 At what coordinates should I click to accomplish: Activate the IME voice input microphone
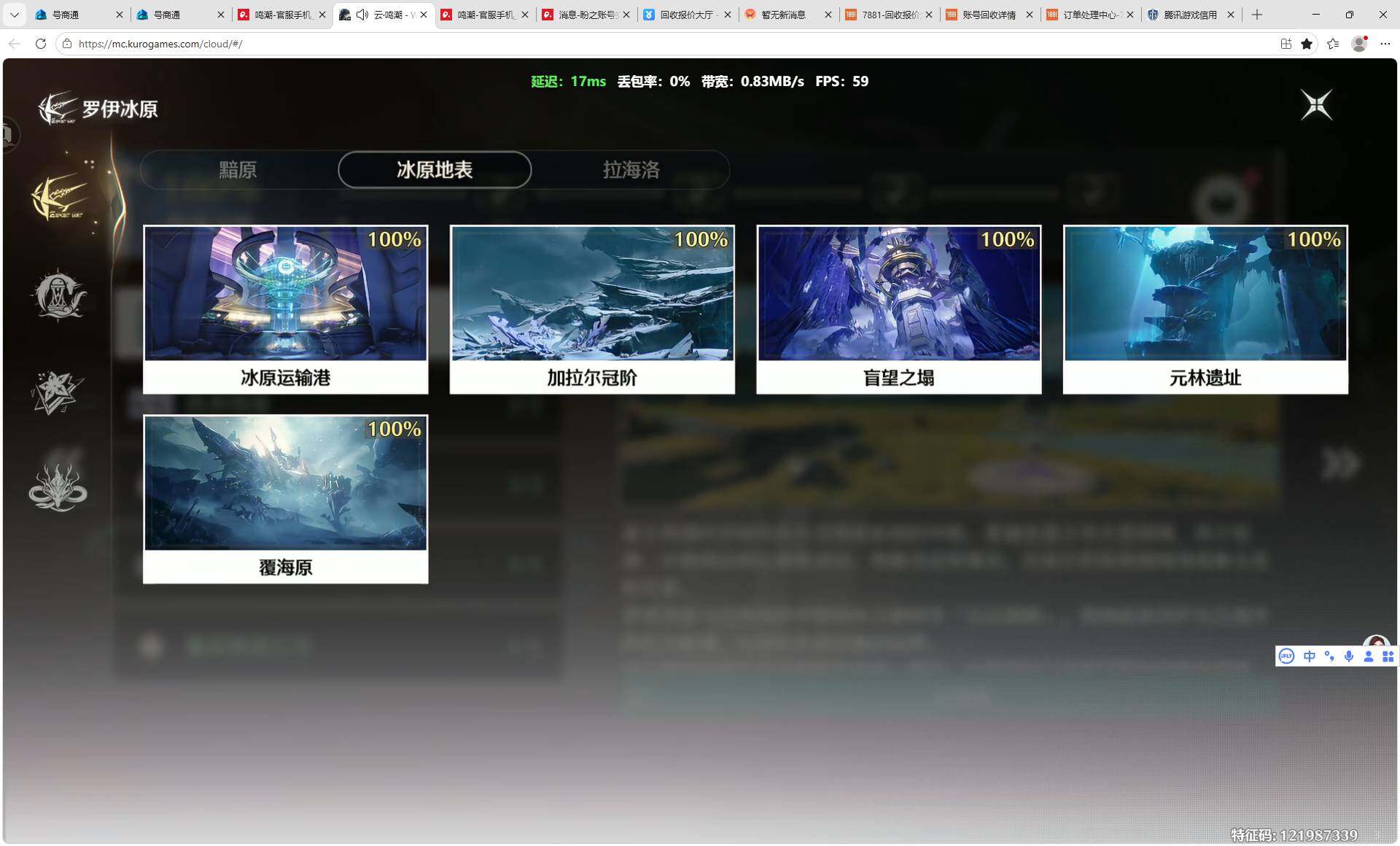[x=1349, y=656]
